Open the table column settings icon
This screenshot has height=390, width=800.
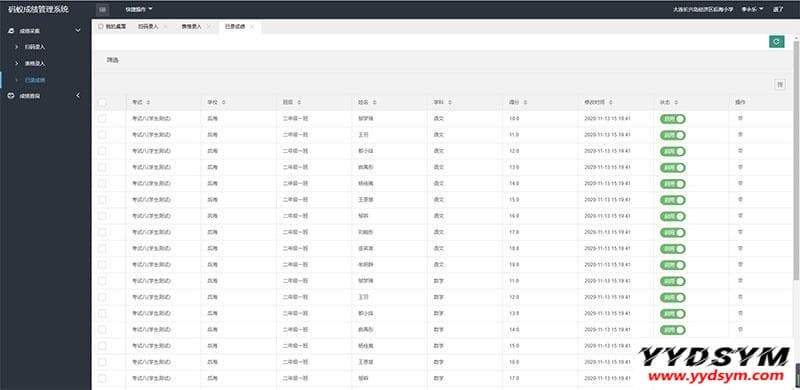tap(780, 85)
